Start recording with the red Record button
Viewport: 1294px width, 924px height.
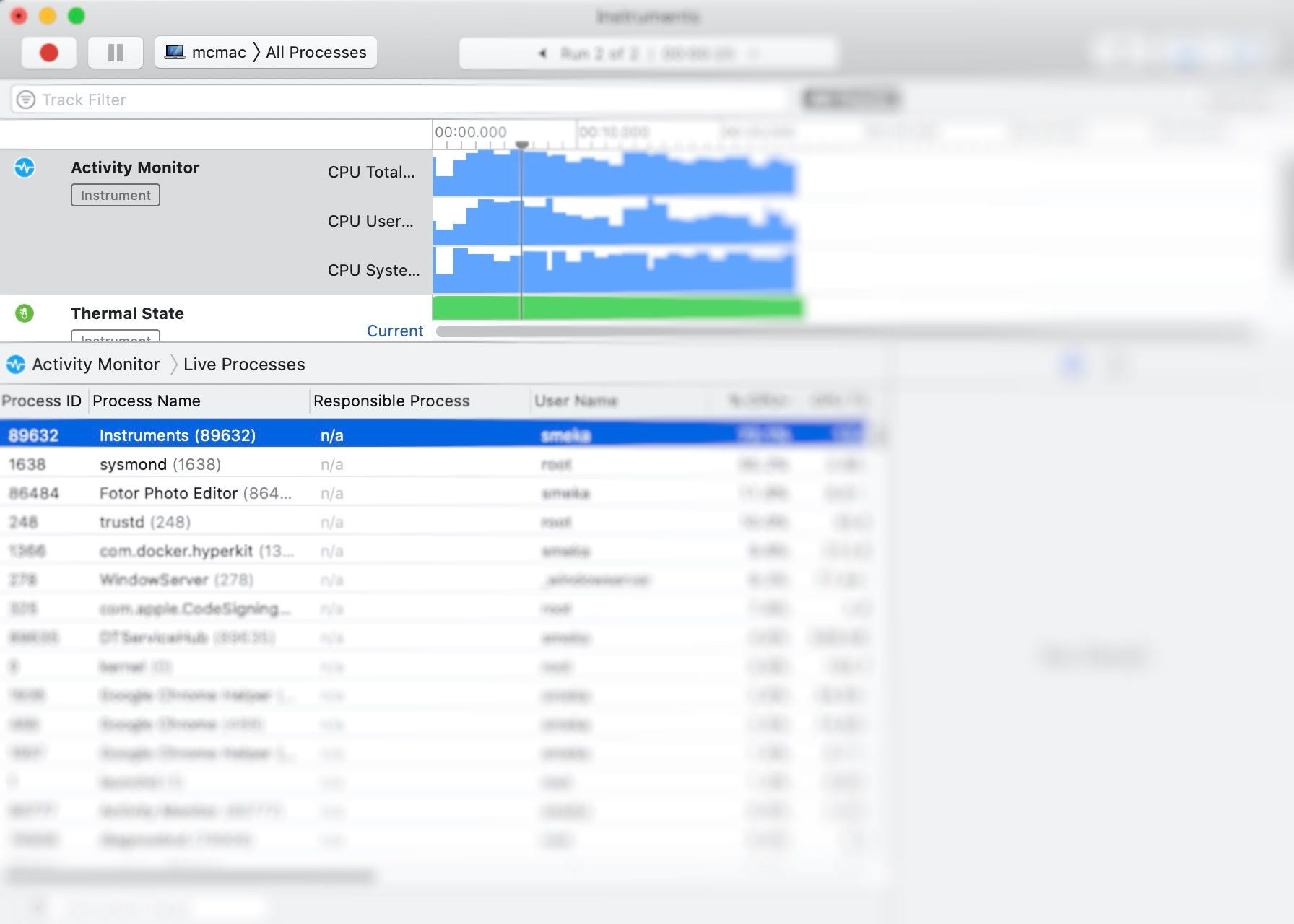pos(49,53)
